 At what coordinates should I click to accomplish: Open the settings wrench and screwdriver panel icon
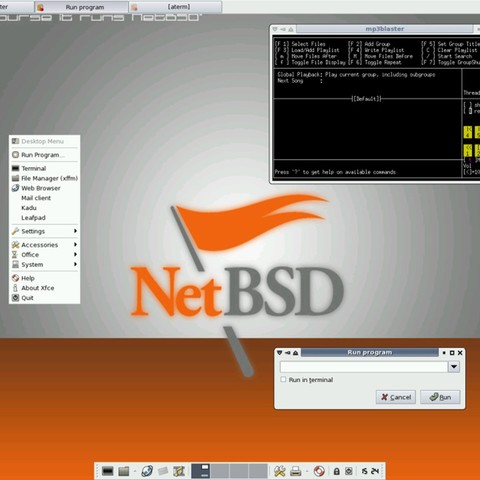click(279, 471)
